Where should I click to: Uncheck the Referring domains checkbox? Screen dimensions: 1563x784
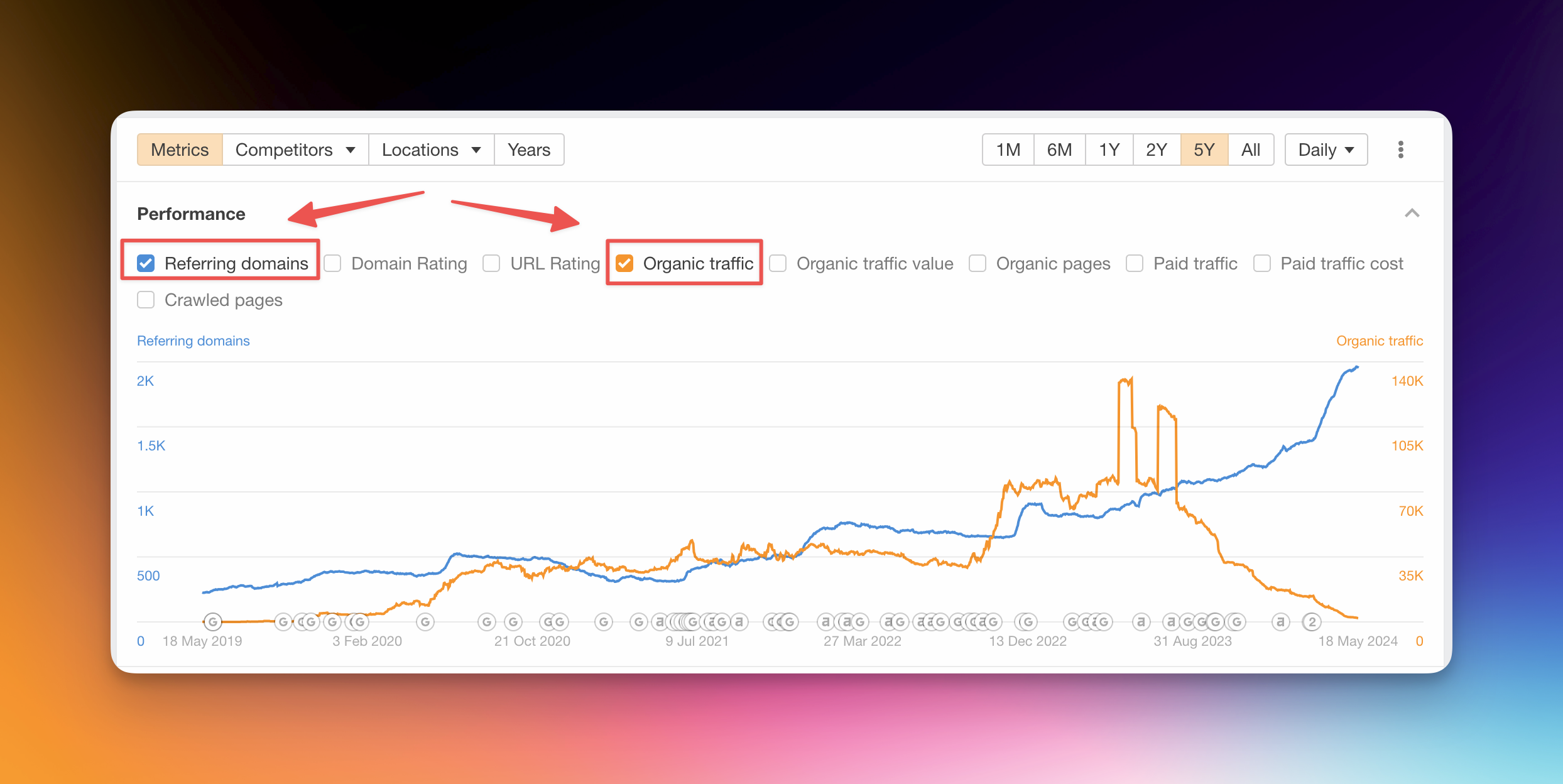pos(146,263)
